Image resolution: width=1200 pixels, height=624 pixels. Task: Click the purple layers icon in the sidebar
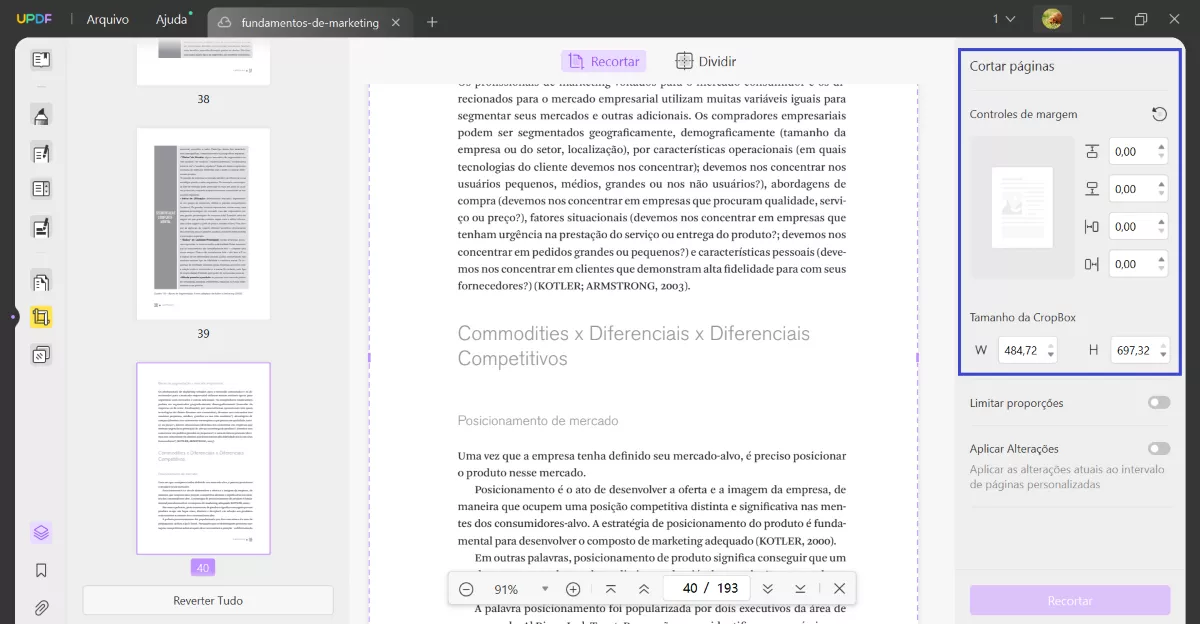(x=40, y=531)
